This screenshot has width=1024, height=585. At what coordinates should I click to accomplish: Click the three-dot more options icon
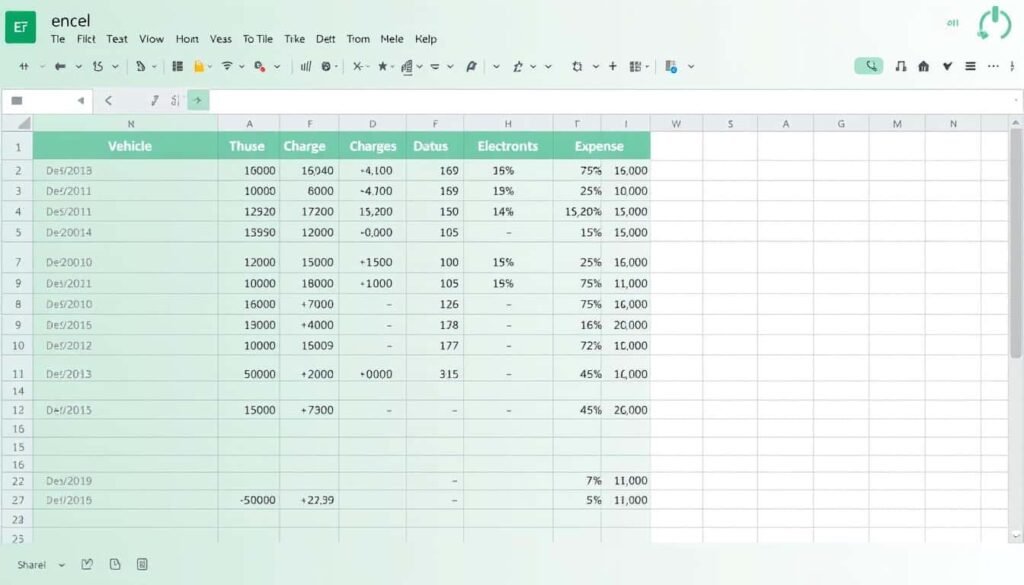994,67
